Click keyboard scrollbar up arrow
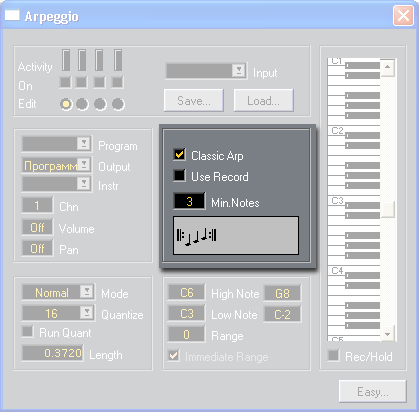This screenshot has width=419, height=412. tap(388, 67)
